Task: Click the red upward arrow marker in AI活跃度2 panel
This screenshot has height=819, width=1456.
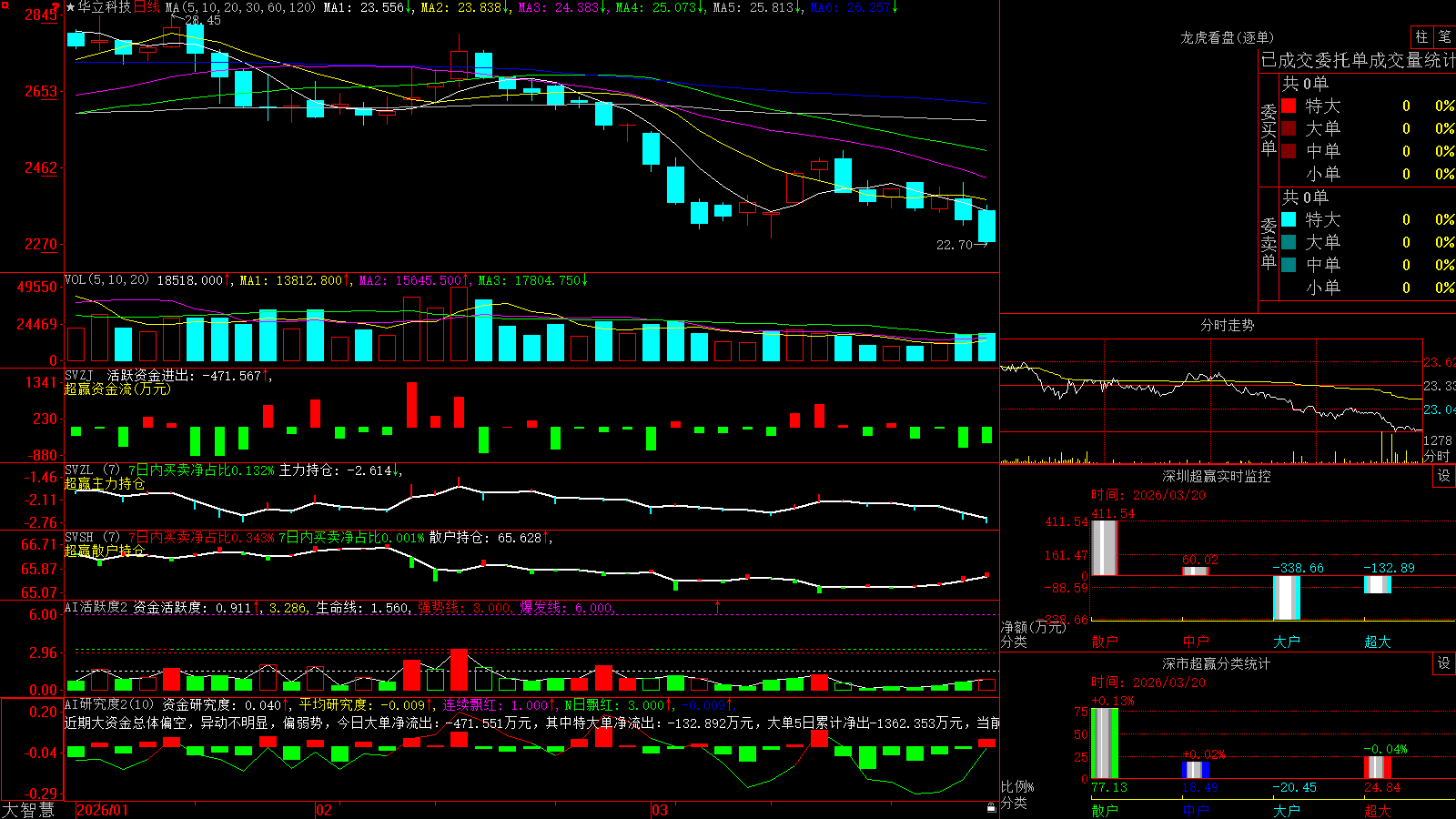Action: (x=718, y=606)
